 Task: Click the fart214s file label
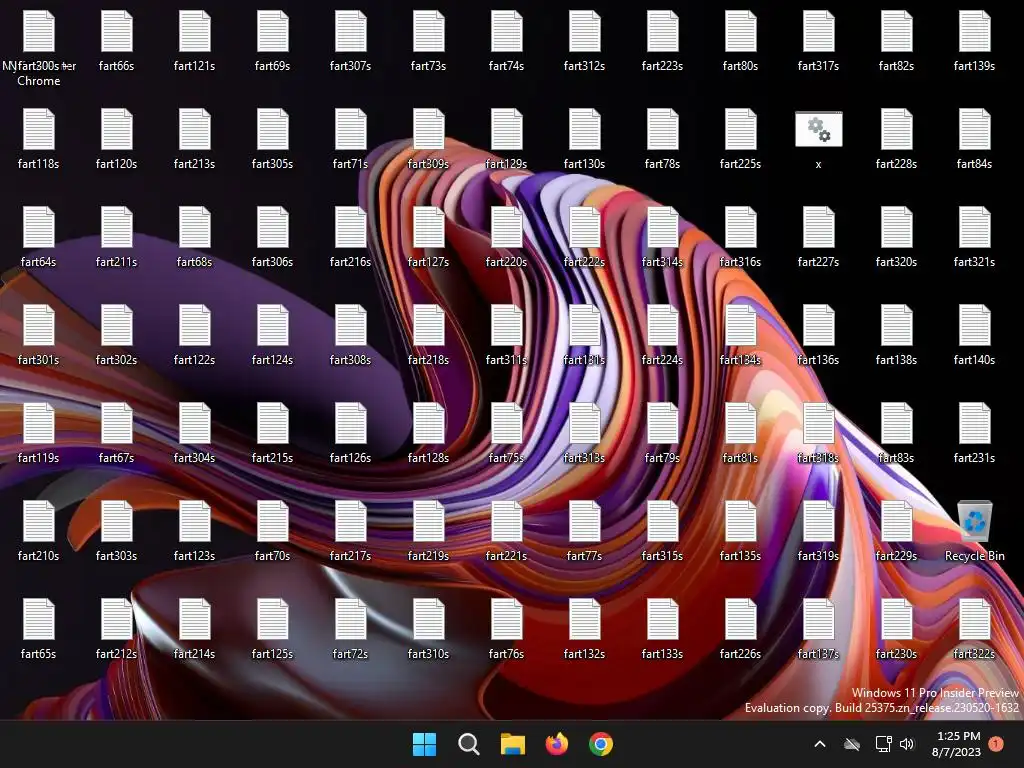(x=195, y=654)
